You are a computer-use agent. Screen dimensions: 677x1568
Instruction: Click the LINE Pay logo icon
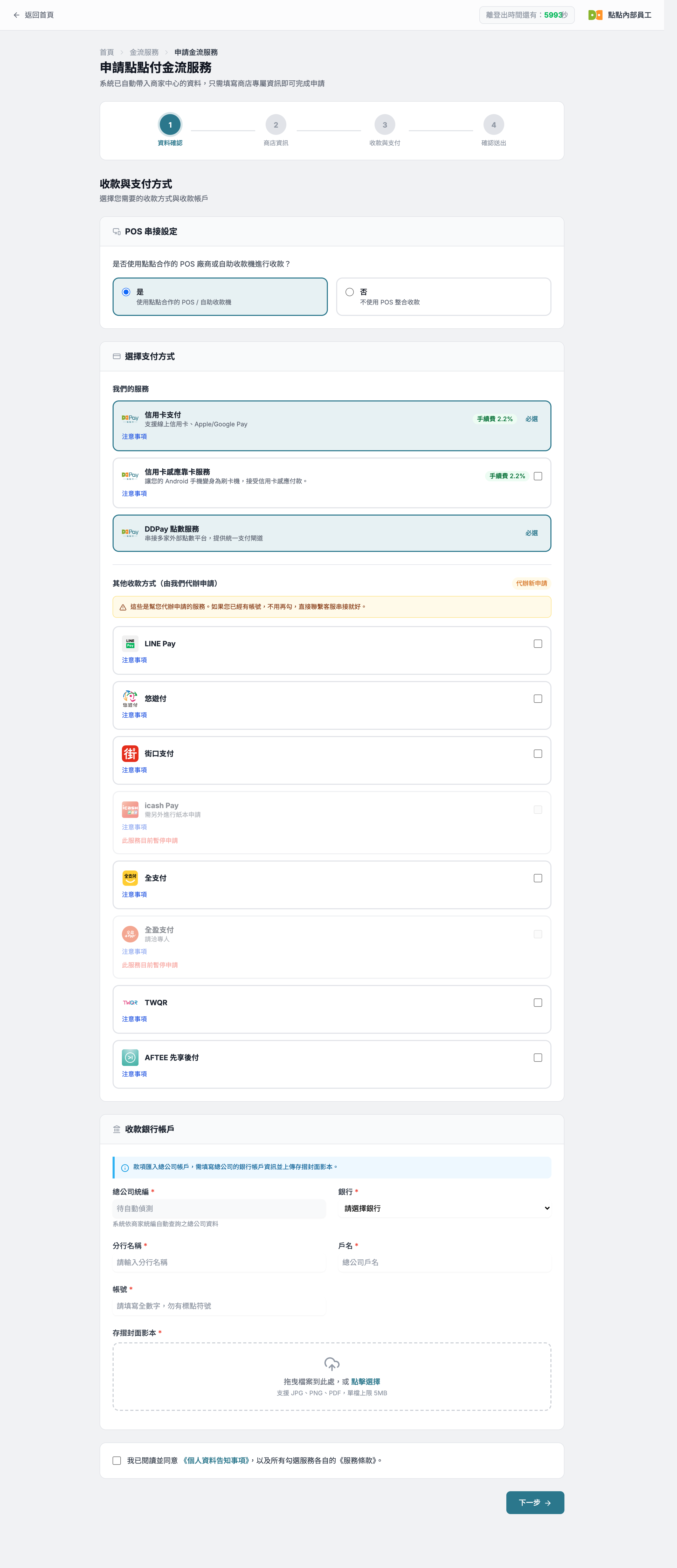point(130,643)
